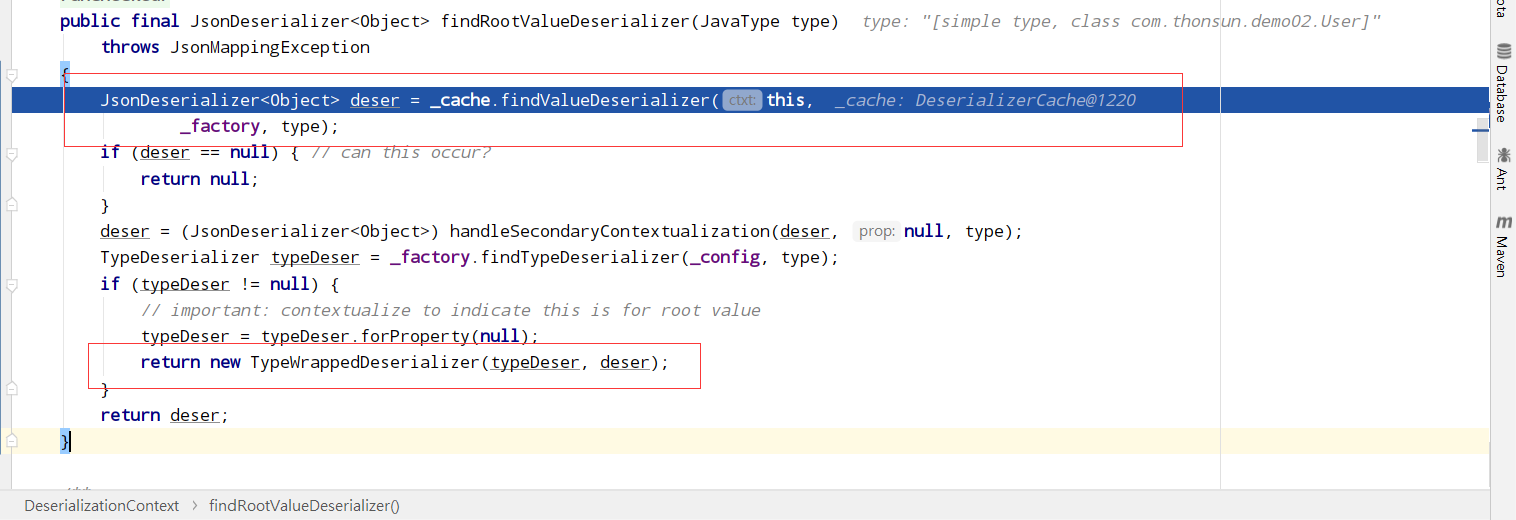Click fold end marker above 'return deser;'
The image size is (1516, 520).
pyautogui.click(x=11, y=388)
